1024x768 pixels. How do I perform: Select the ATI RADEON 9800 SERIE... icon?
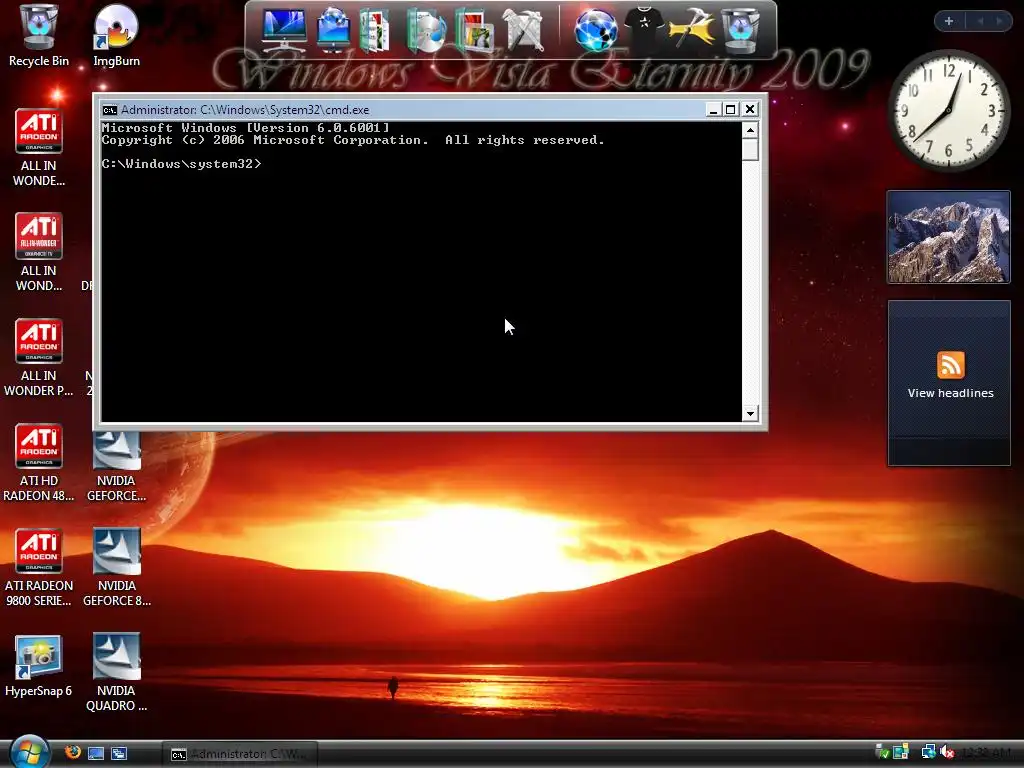pos(39,568)
